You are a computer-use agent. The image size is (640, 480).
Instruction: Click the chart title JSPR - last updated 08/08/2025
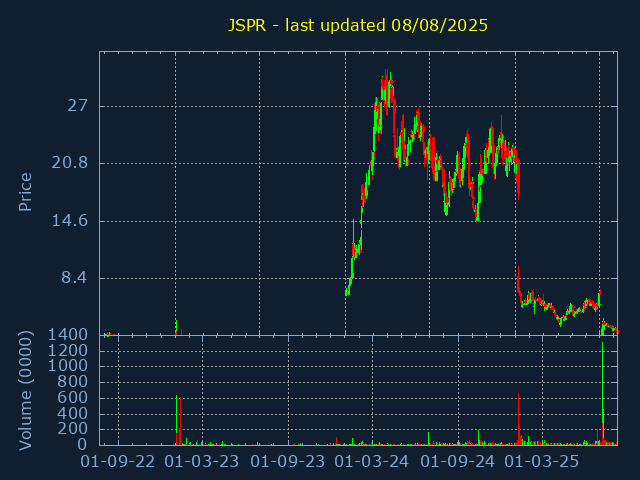pos(358,25)
